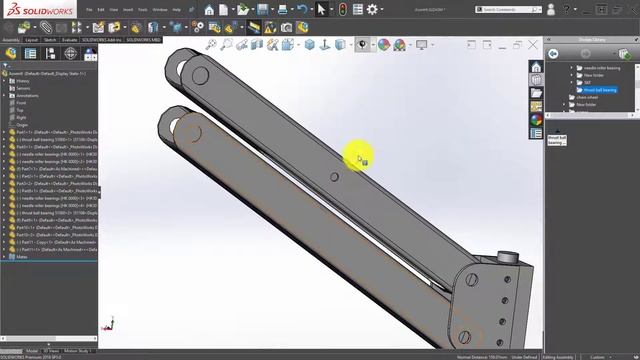This screenshot has height=360, width=640.
Task: Click the Zoom to Fit magnifier icon
Action: pos(211,44)
